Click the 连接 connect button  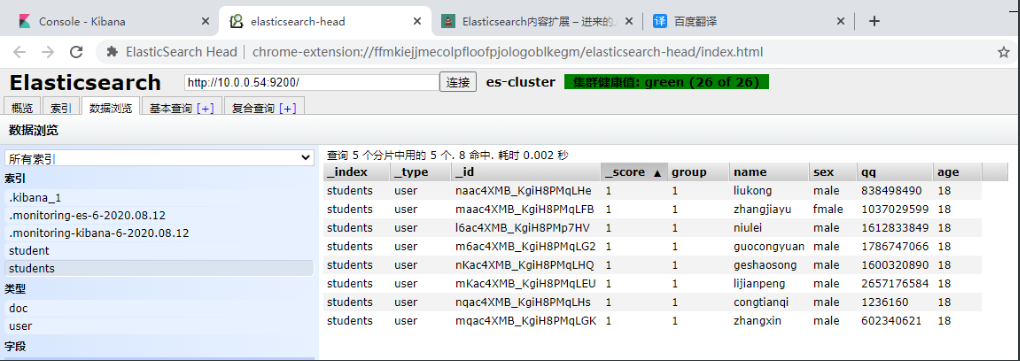coord(458,82)
